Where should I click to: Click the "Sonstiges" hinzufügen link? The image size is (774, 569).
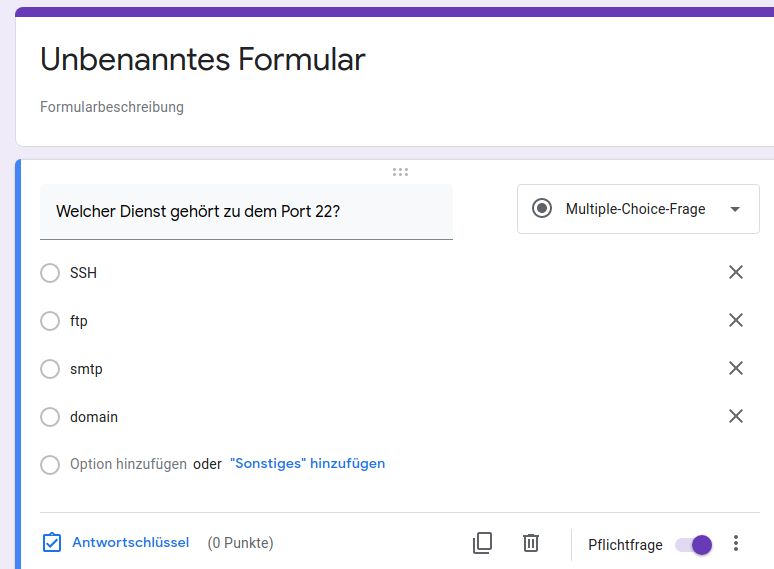(307, 464)
